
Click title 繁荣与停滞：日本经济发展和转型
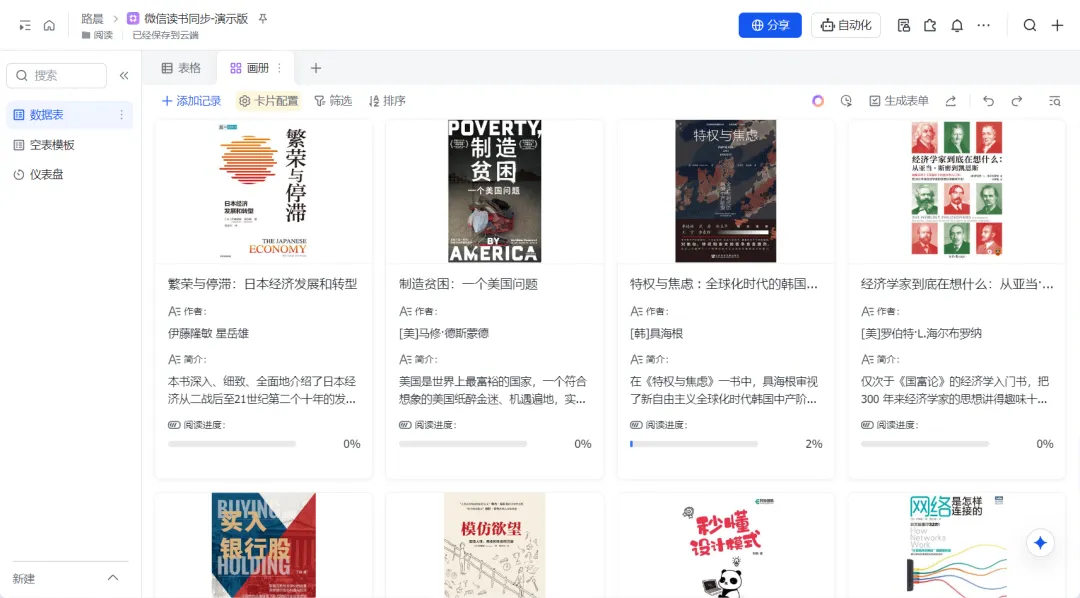pyautogui.click(x=262, y=284)
